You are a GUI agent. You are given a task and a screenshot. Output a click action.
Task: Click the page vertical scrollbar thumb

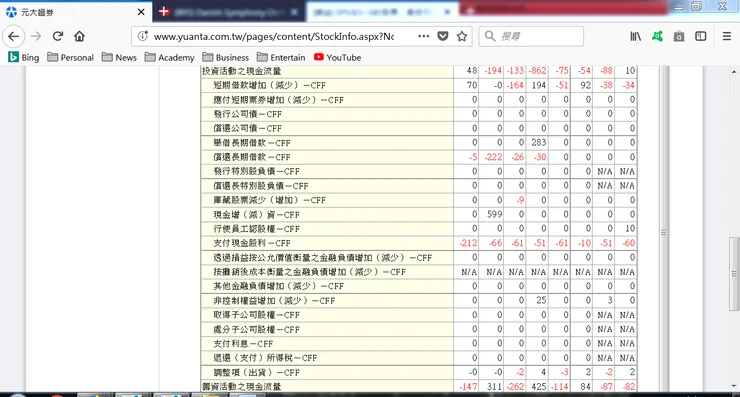coord(733,274)
